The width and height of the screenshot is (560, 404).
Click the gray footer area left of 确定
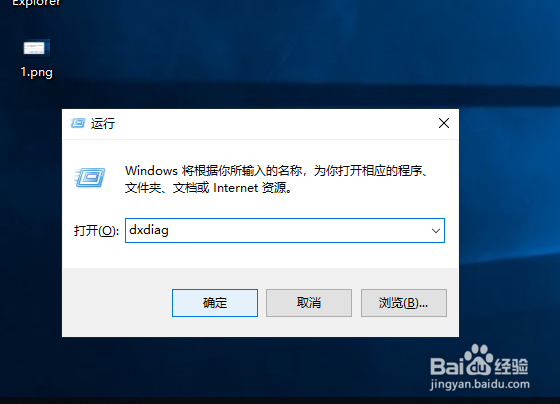[x=117, y=302]
